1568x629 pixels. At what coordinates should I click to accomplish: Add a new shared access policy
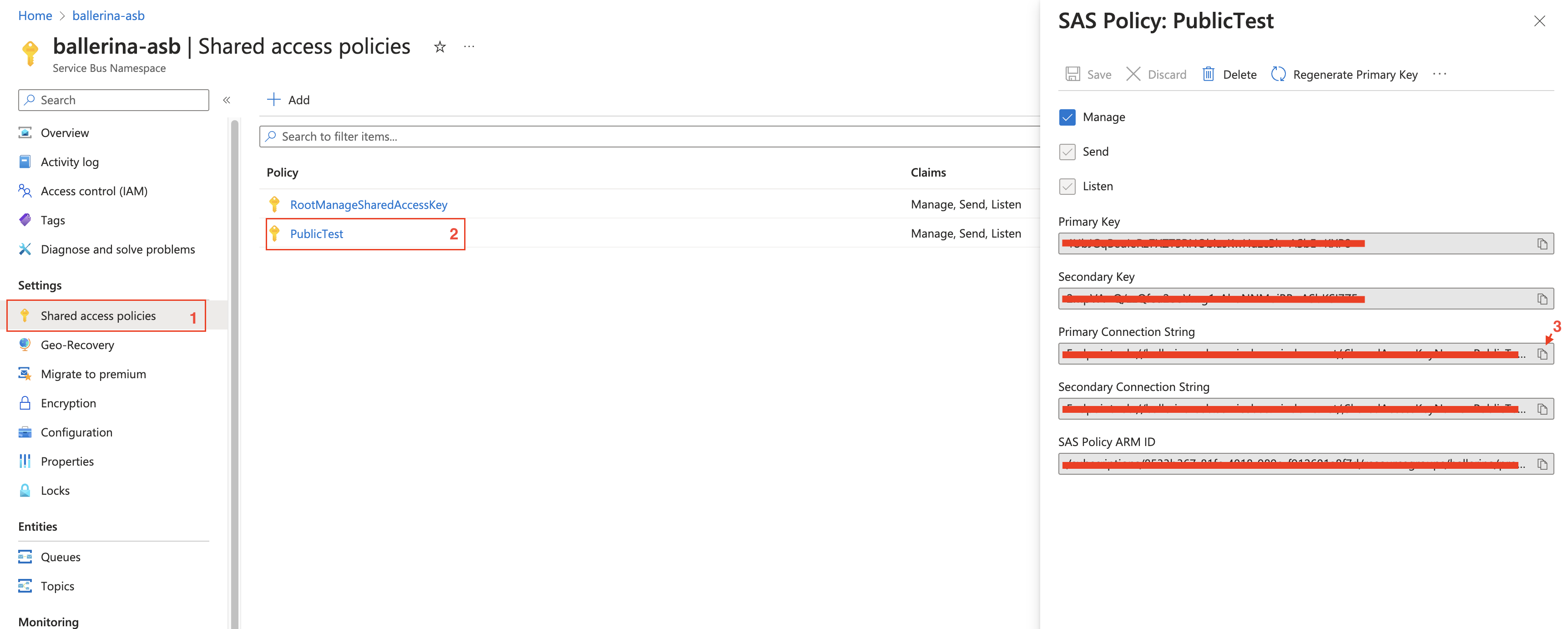pyautogui.click(x=288, y=100)
